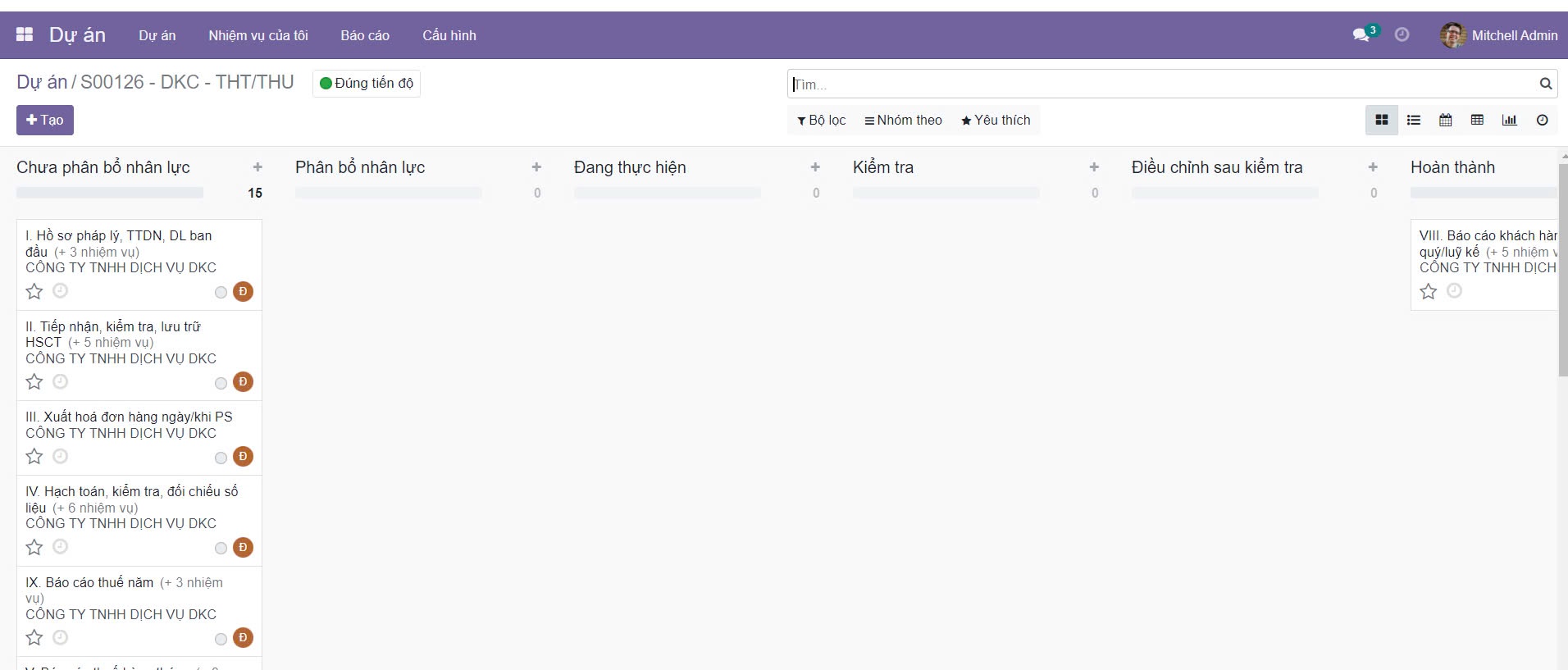Screen dimensions: 1568x670
Task: Open the activities clock icon in navbar
Action: coord(1402,34)
